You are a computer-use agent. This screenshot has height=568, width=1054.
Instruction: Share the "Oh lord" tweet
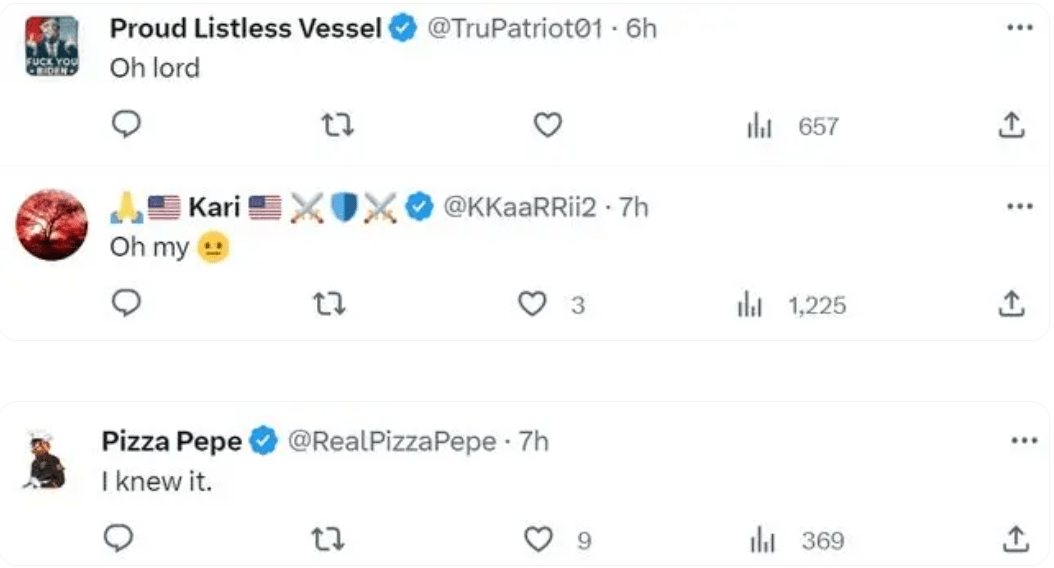click(x=1011, y=125)
